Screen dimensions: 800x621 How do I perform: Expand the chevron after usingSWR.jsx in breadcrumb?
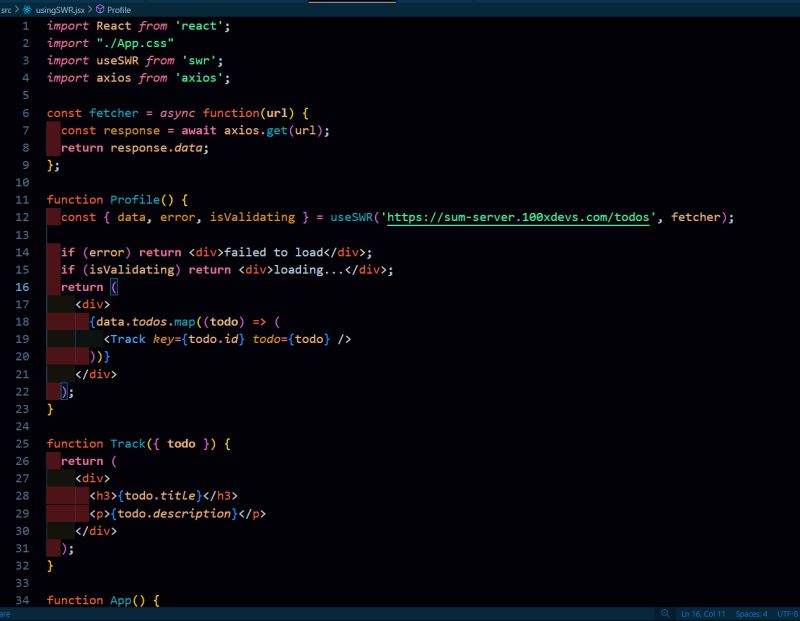tap(90, 8)
